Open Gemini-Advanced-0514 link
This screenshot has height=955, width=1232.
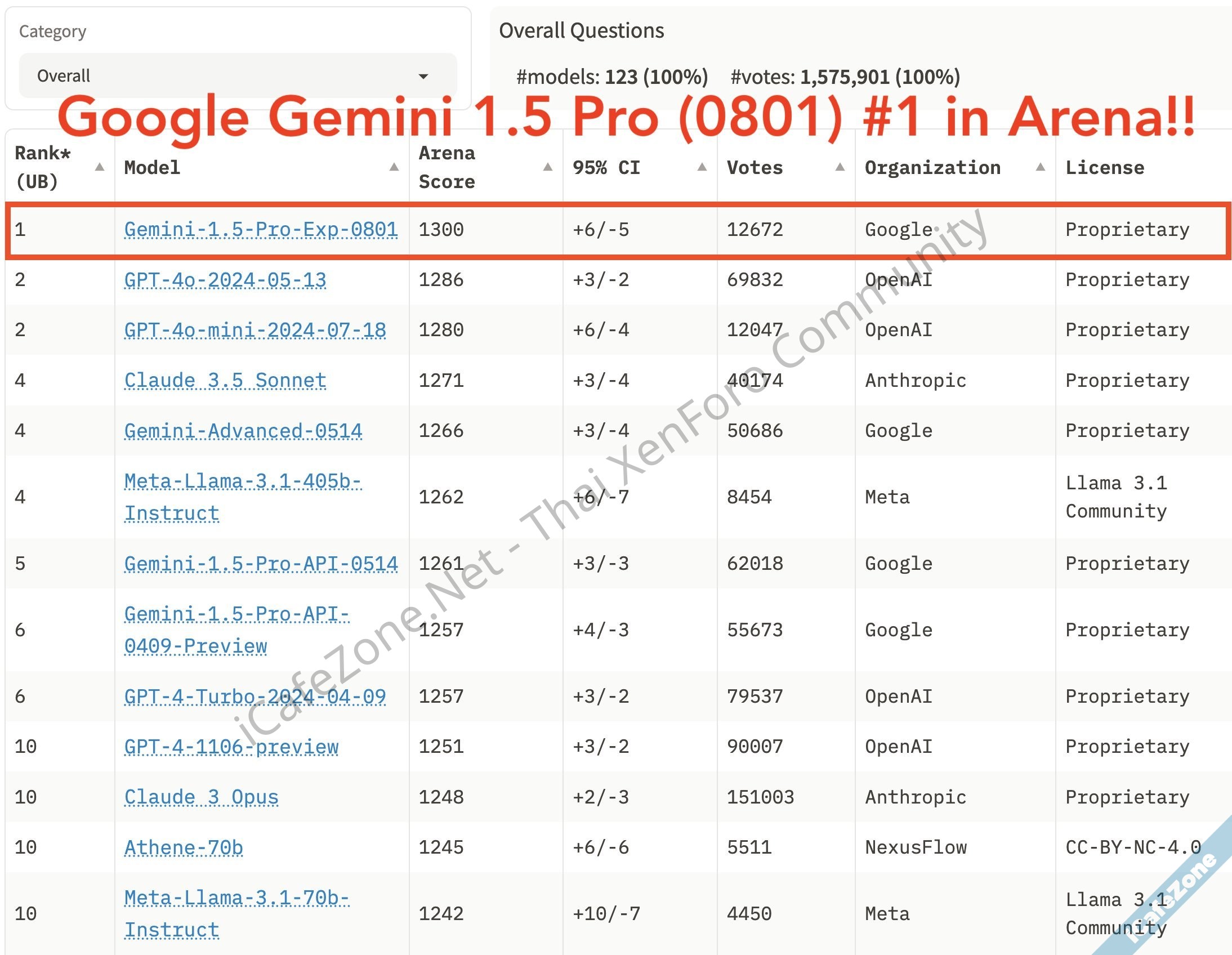pos(243,431)
